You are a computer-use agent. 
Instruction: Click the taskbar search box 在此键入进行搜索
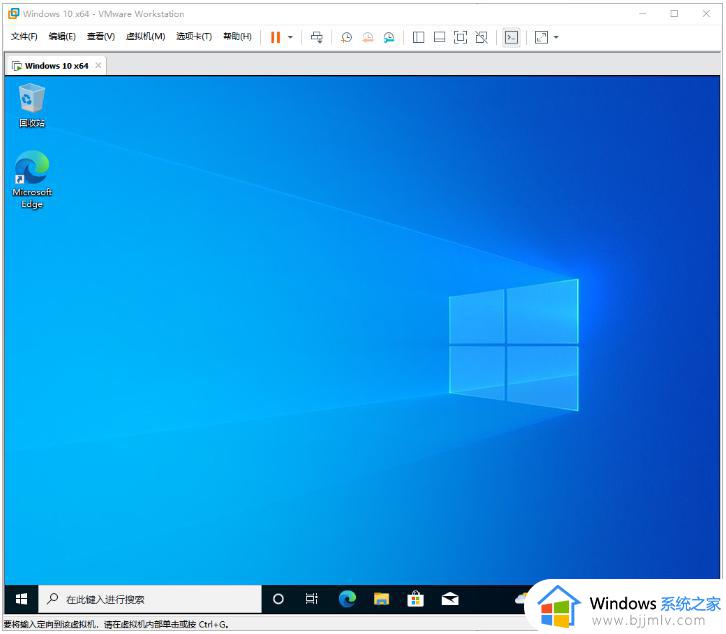pyautogui.click(x=150, y=599)
